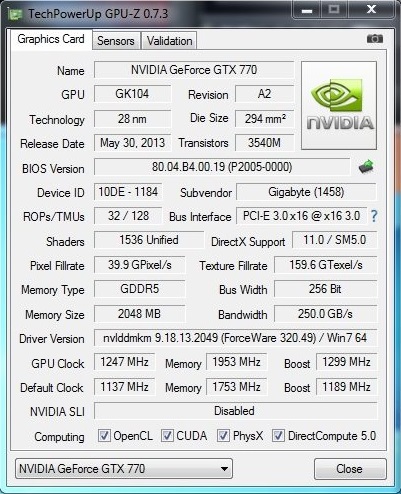Select the Graphics Card tab
401x494 pixels.
point(51,39)
